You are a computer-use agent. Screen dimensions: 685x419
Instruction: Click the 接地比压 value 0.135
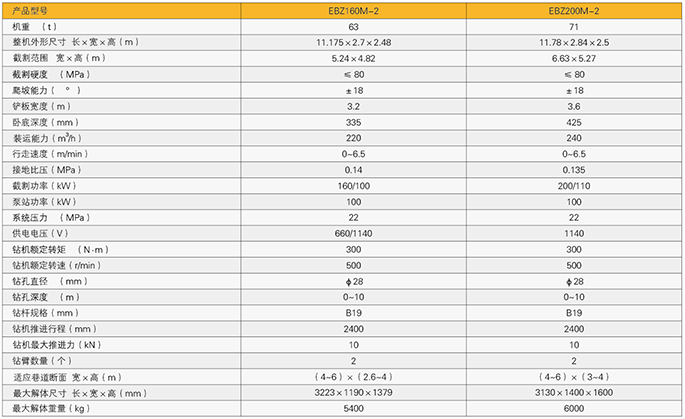point(574,169)
